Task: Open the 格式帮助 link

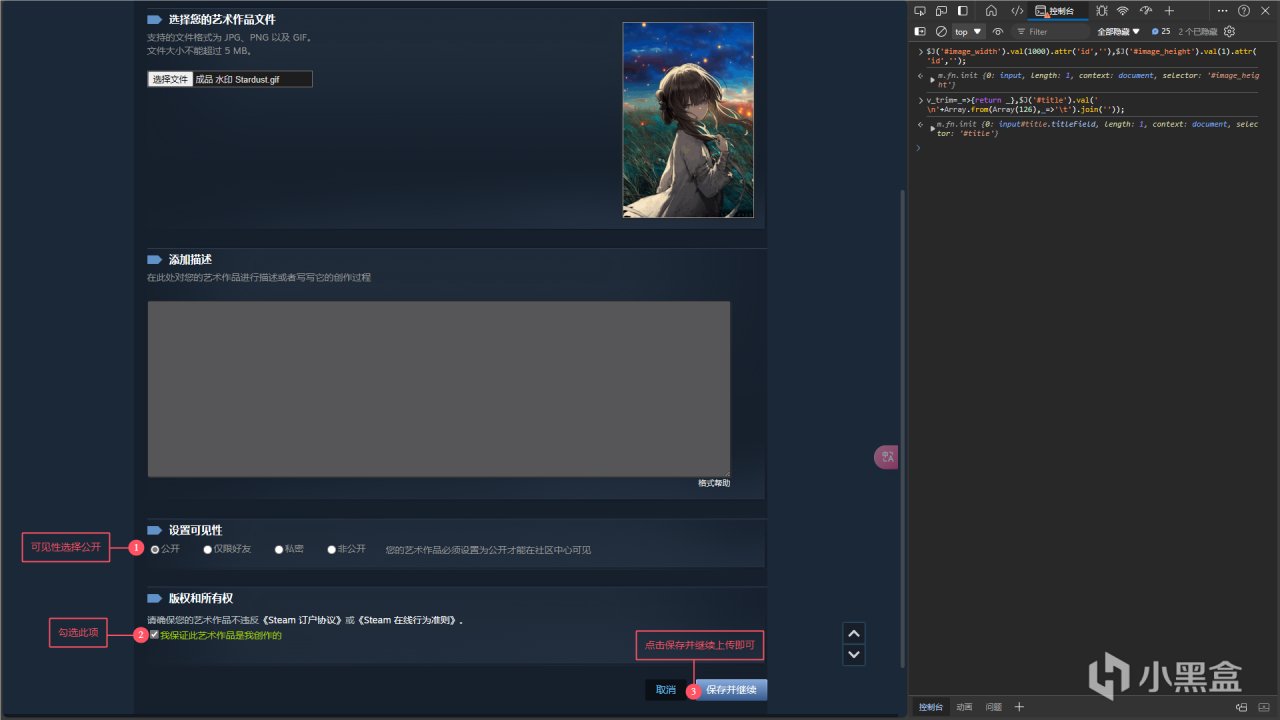Action: (x=714, y=483)
